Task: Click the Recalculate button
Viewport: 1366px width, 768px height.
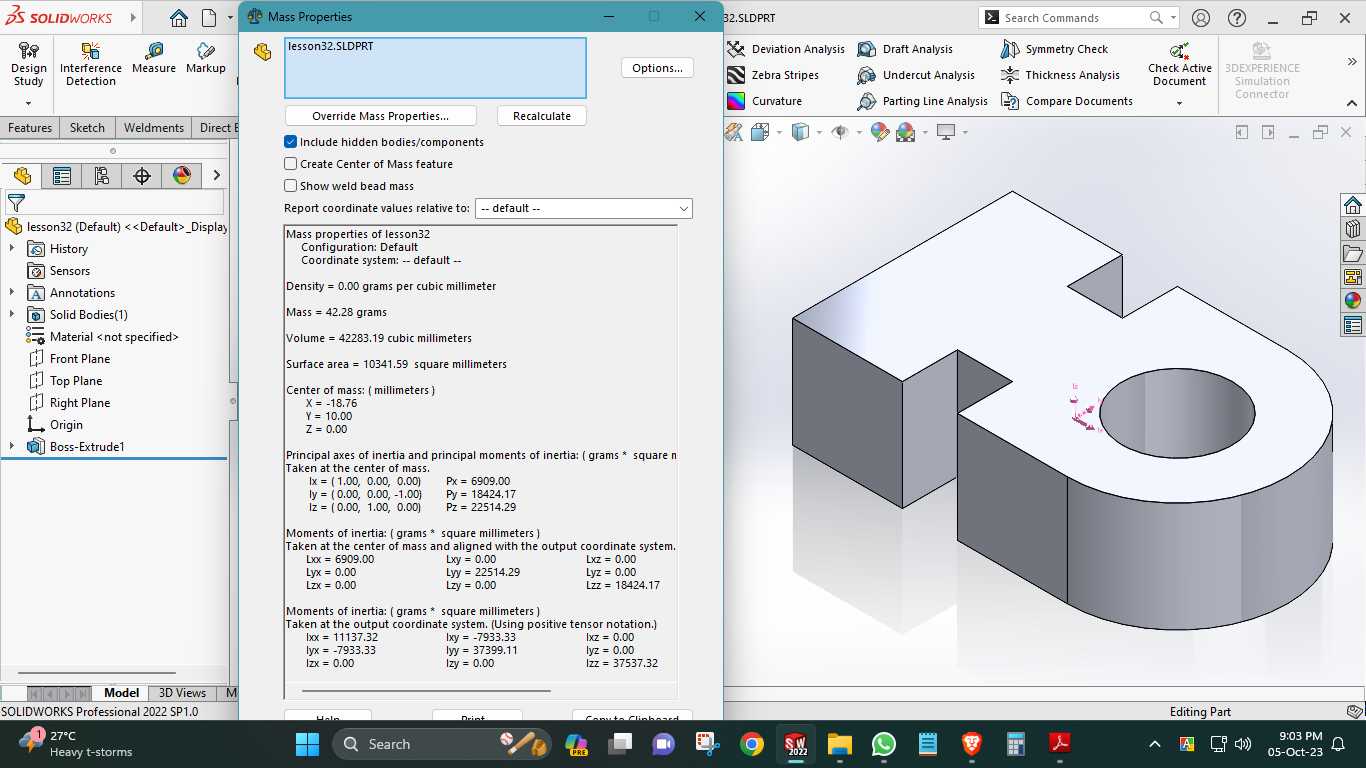Action: coord(542,116)
